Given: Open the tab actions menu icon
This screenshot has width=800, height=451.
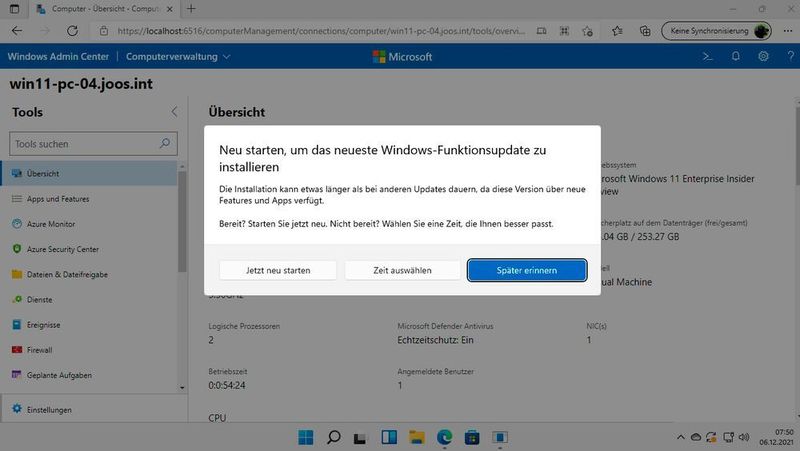Looking at the screenshot, I should coord(14,9).
